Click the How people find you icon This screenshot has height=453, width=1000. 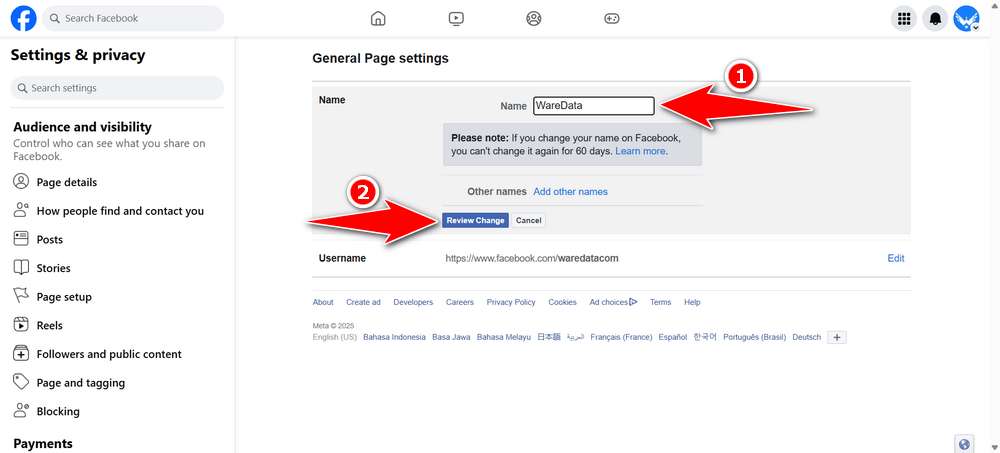click(21, 211)
